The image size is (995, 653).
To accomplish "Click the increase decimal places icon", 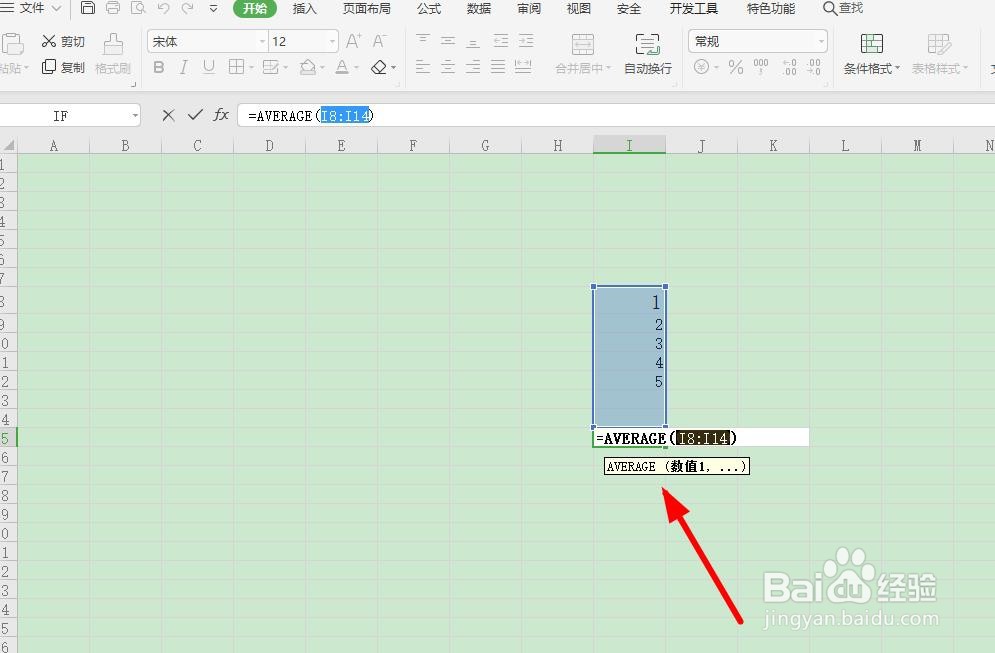I will pyautogui.click(x=789, y=67).
